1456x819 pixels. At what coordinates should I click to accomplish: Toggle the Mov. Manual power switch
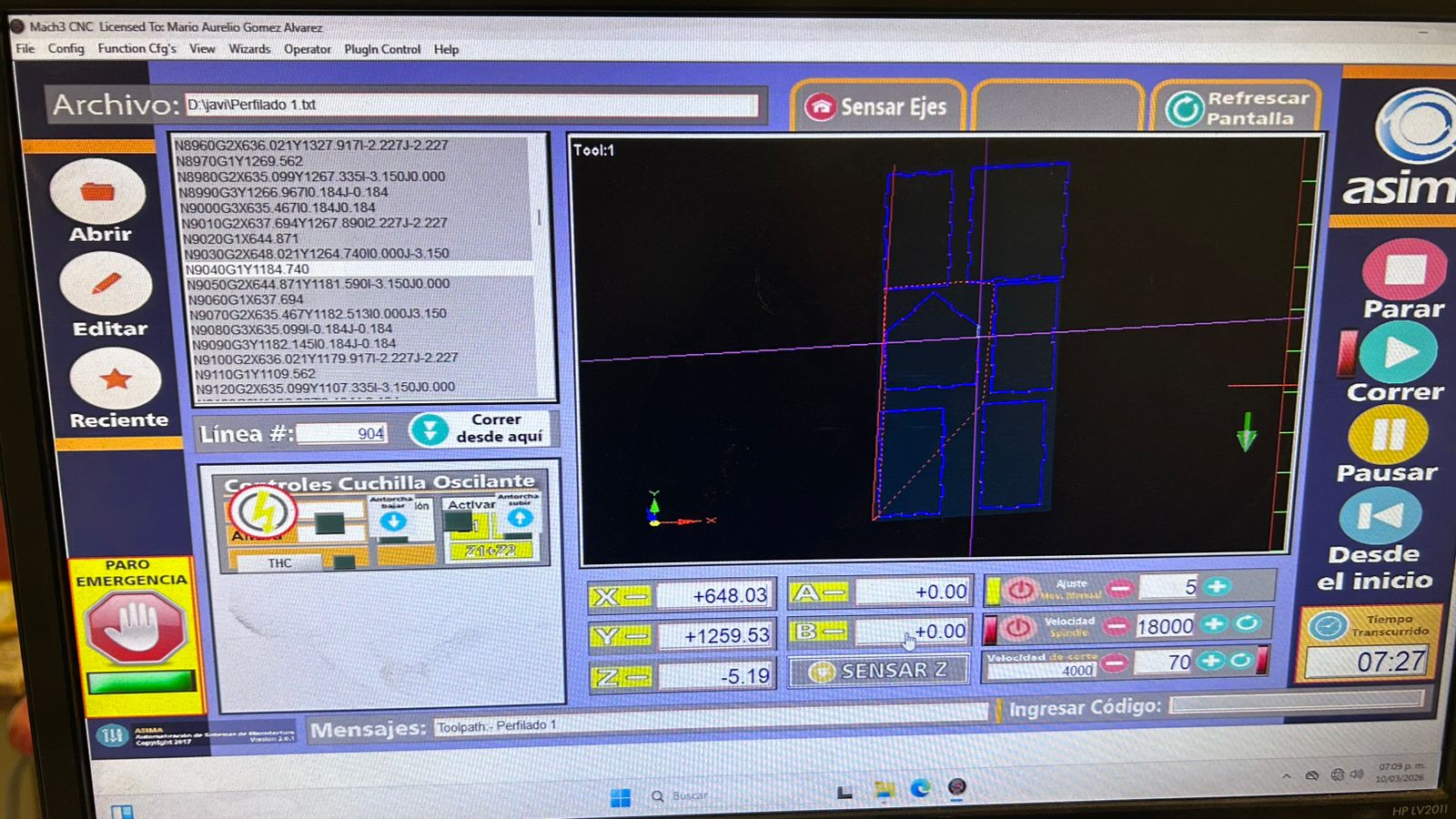coord(1021,590)
